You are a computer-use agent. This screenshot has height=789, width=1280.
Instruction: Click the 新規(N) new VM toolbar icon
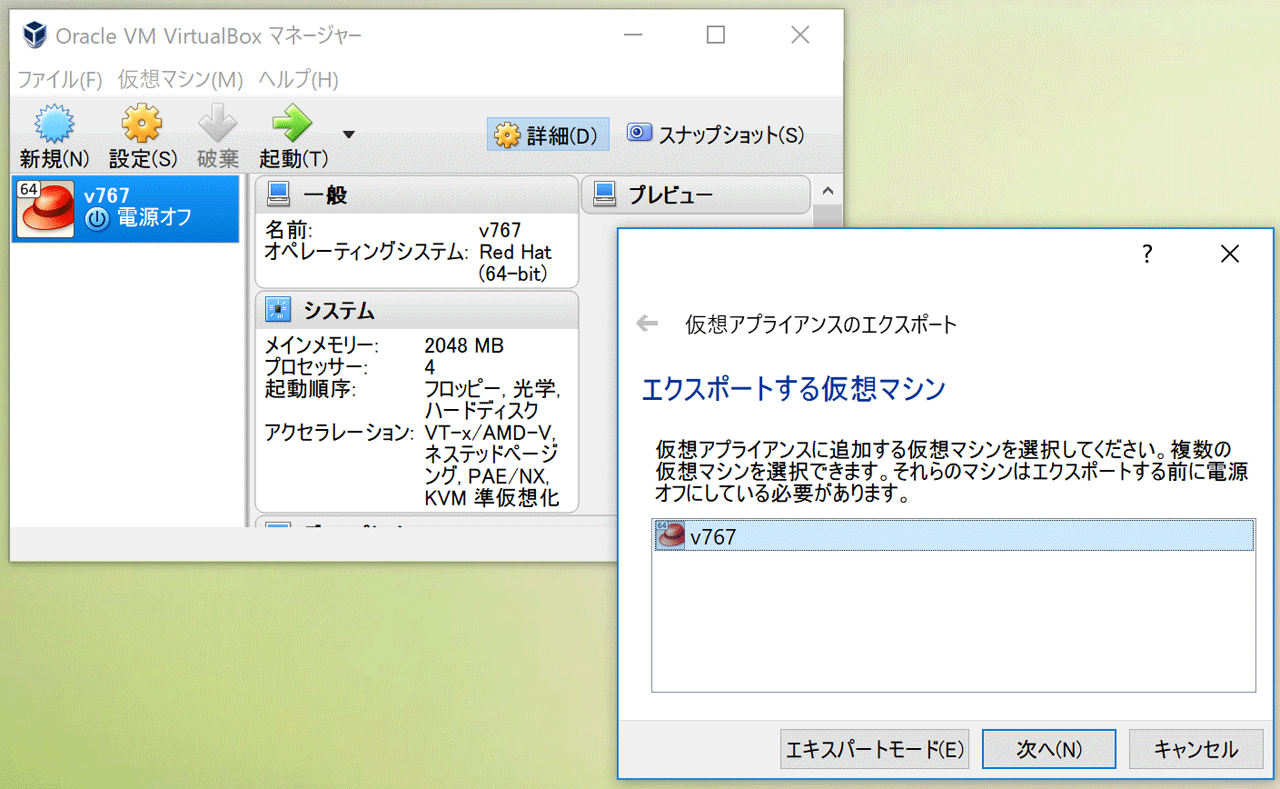[55, 124]
